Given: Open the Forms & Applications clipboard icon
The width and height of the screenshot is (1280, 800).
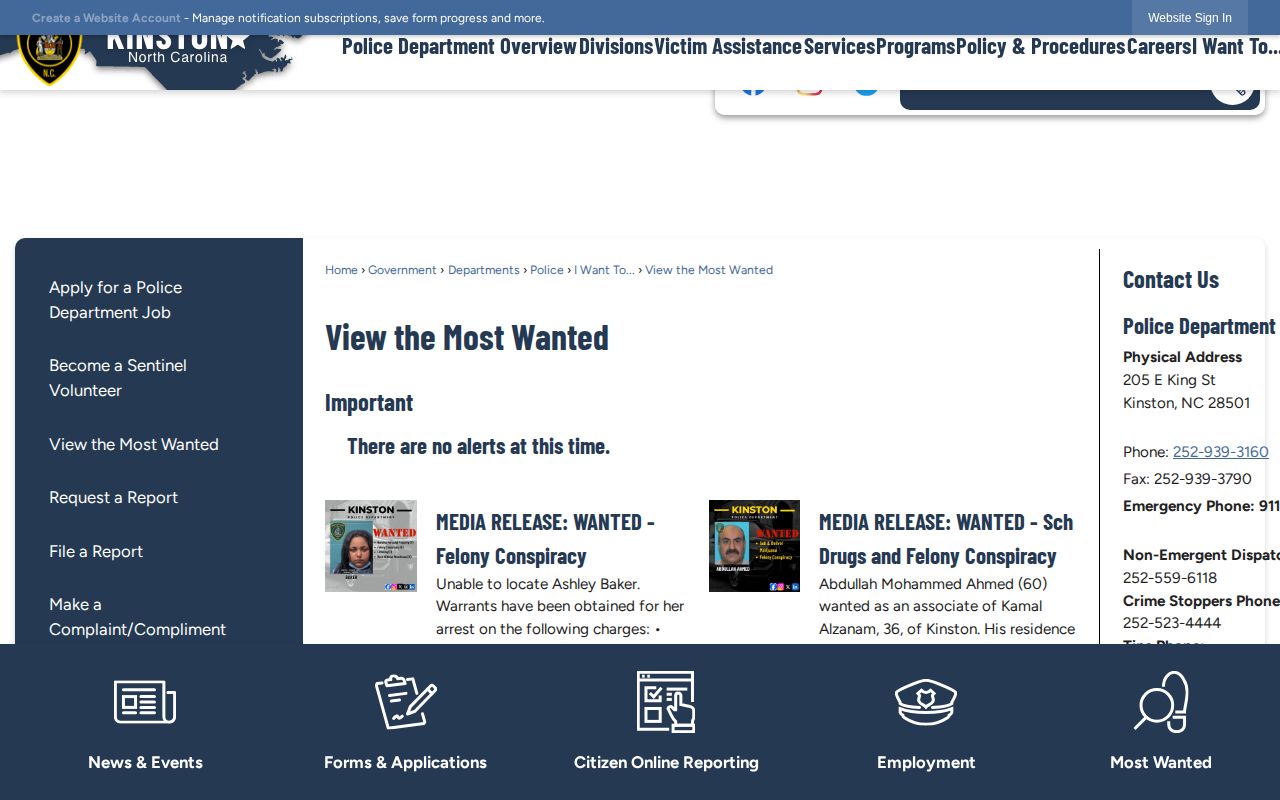Looking at the screenshot, I should tap(405, 702).
